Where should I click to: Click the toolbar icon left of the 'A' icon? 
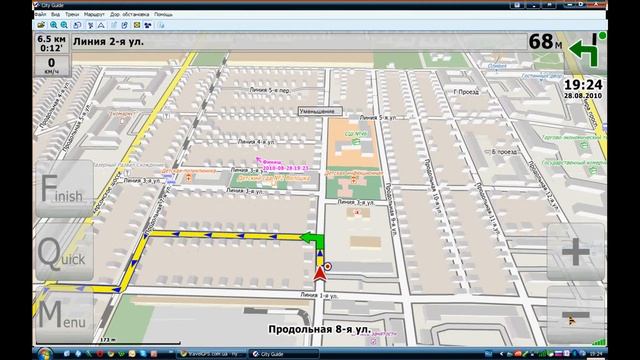(x=91, y=25)
